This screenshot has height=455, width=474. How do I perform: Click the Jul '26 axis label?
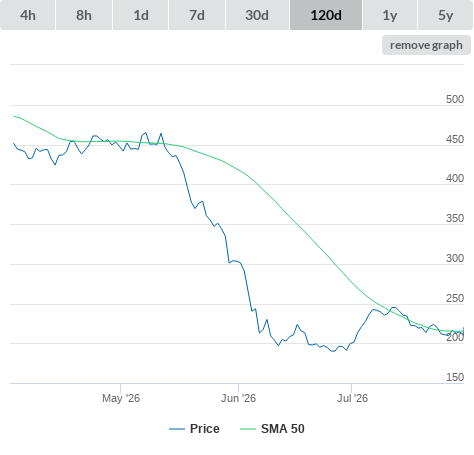click(352, 398)
